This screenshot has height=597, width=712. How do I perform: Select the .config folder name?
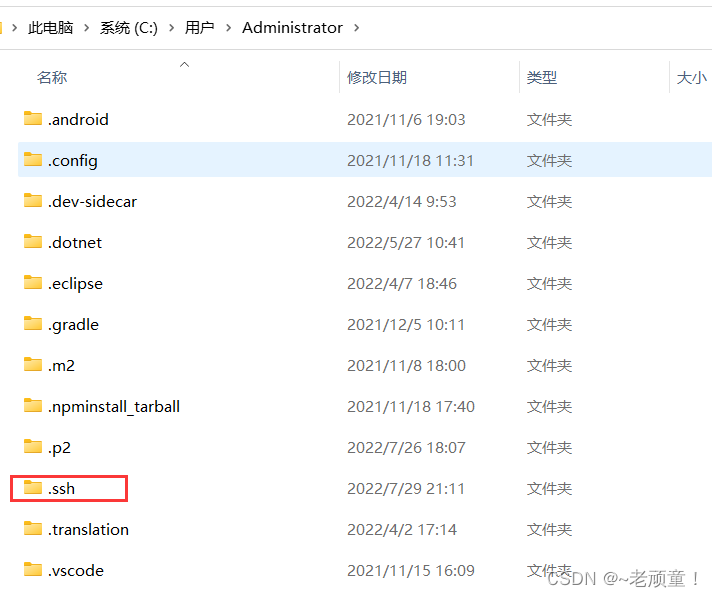pos(73,161)
